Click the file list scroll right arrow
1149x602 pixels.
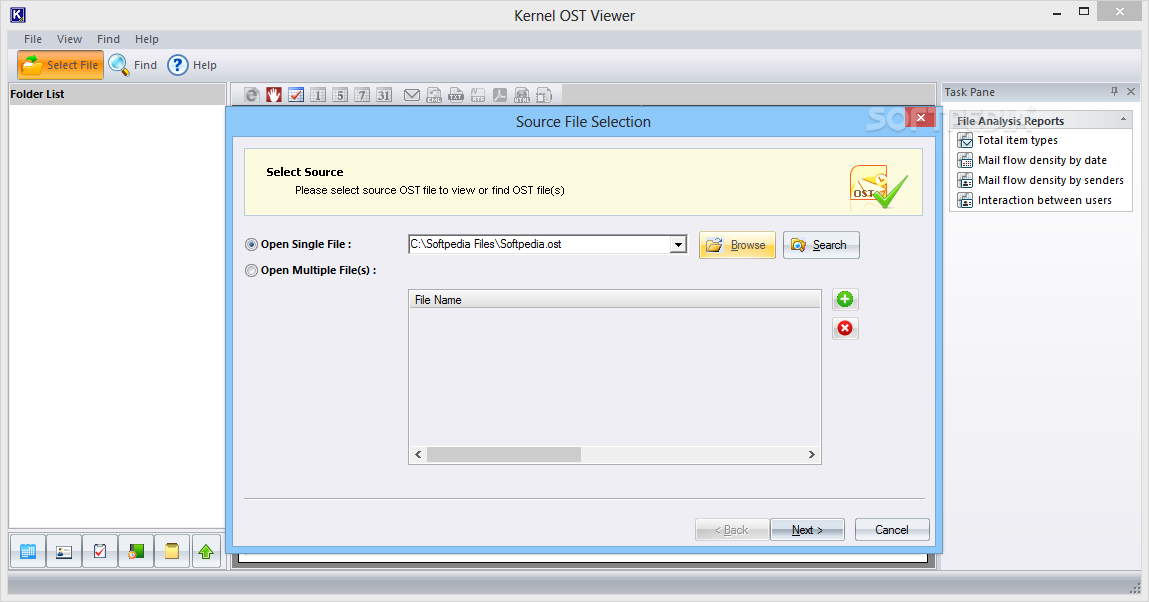811,455
